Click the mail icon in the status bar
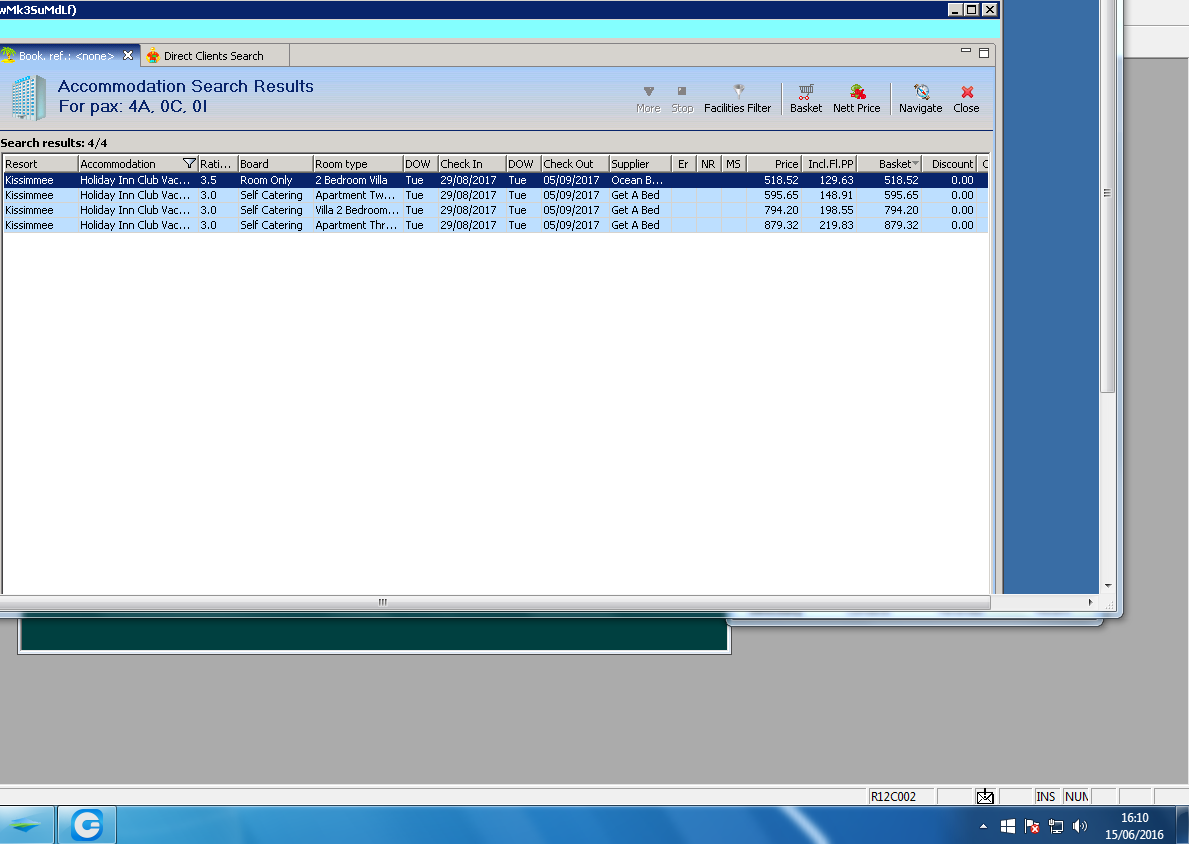The image size is (1189, 844). point(985,796)
